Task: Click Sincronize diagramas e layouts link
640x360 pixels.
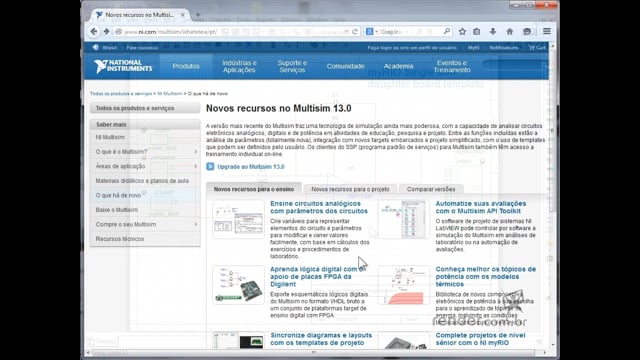Action: pos(321,339)
